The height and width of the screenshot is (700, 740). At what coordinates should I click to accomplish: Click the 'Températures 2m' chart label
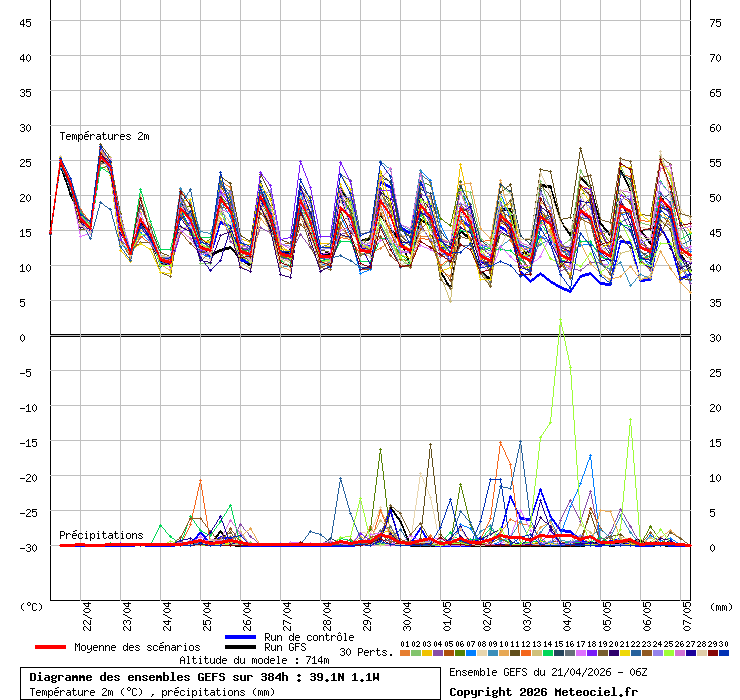coord(104,136)
